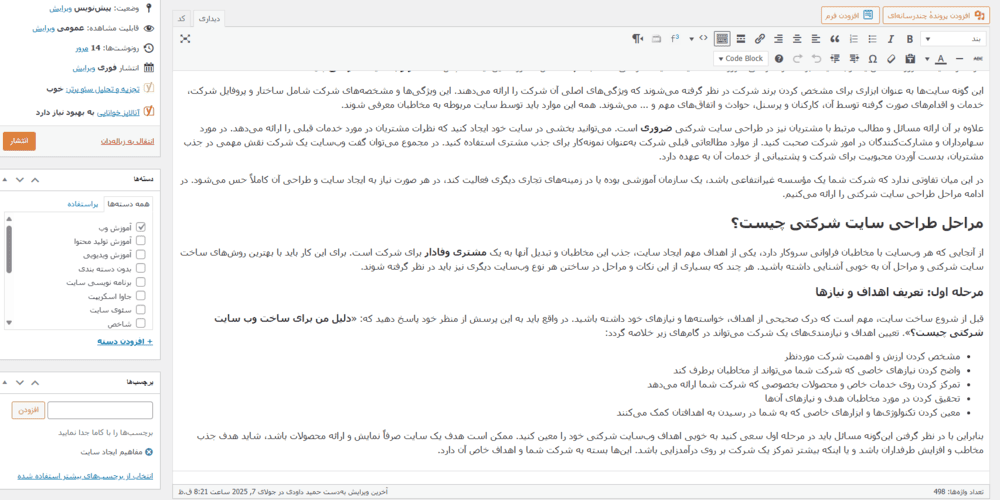Check آموزش تولید محتوا category
Screen dimensions: 1000x500
[141, 240]
